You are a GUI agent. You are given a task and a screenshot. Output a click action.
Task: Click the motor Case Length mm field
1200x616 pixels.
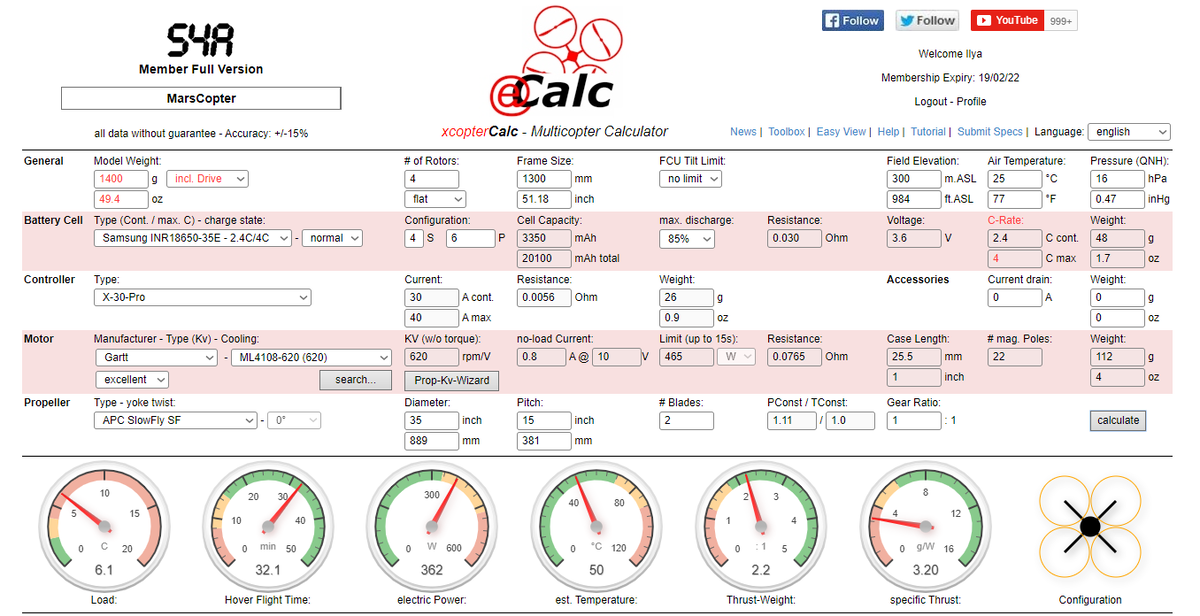tap(914, 357)
